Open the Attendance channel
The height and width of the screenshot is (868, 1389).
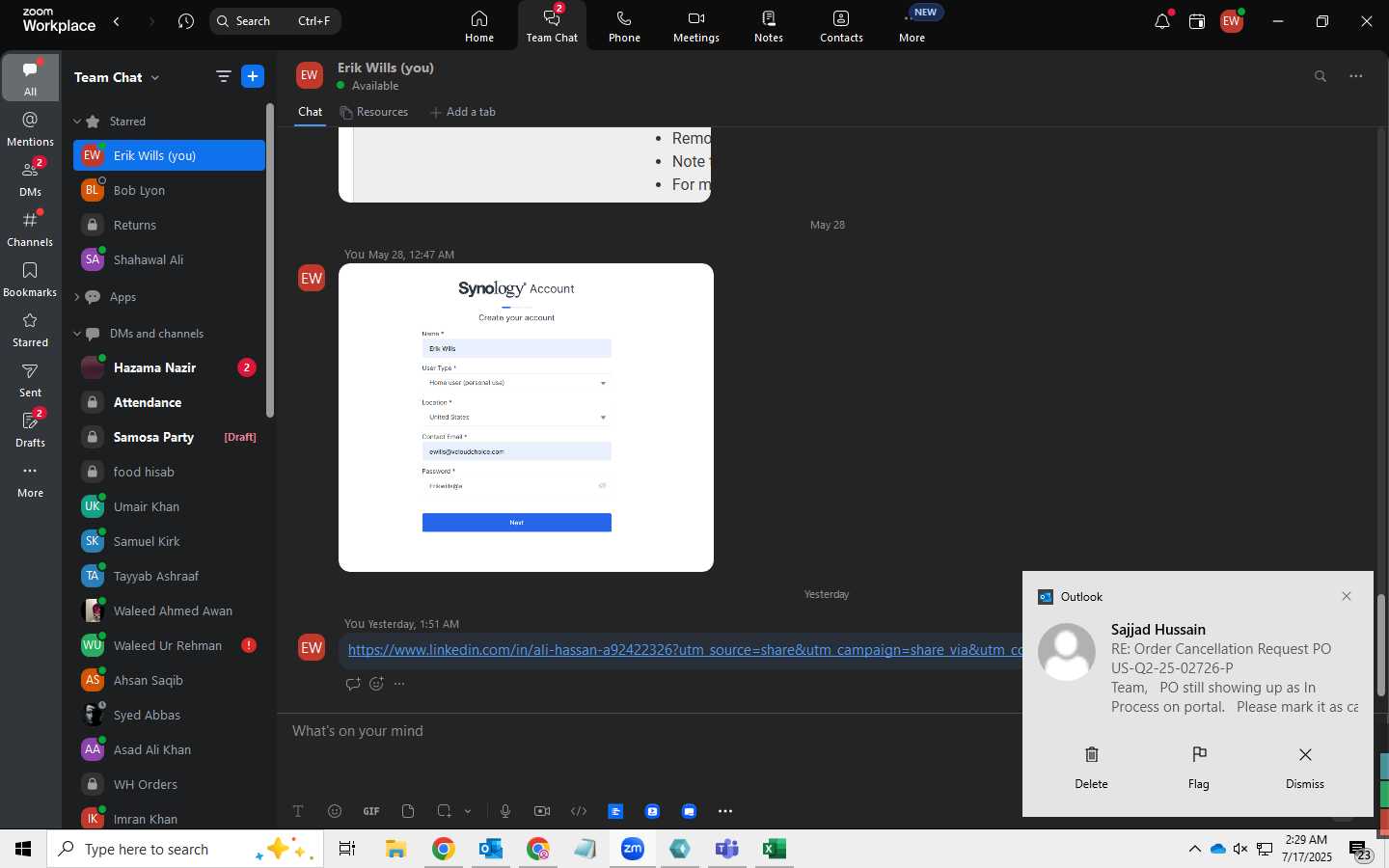[169, 402]
